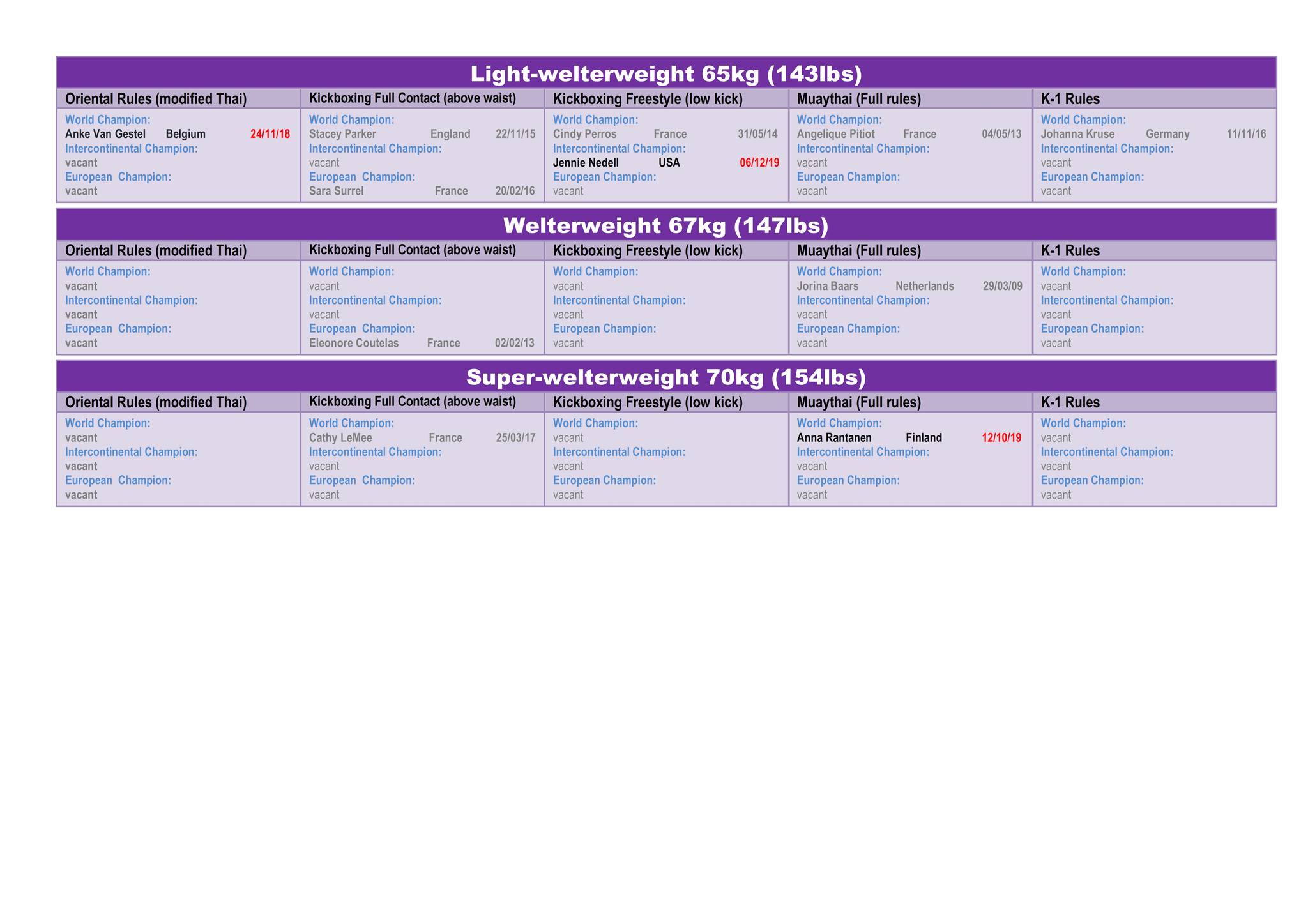Screen dimensions: 1308x924
Task: Select the name Jorina Baars
Action: point(828,286)
